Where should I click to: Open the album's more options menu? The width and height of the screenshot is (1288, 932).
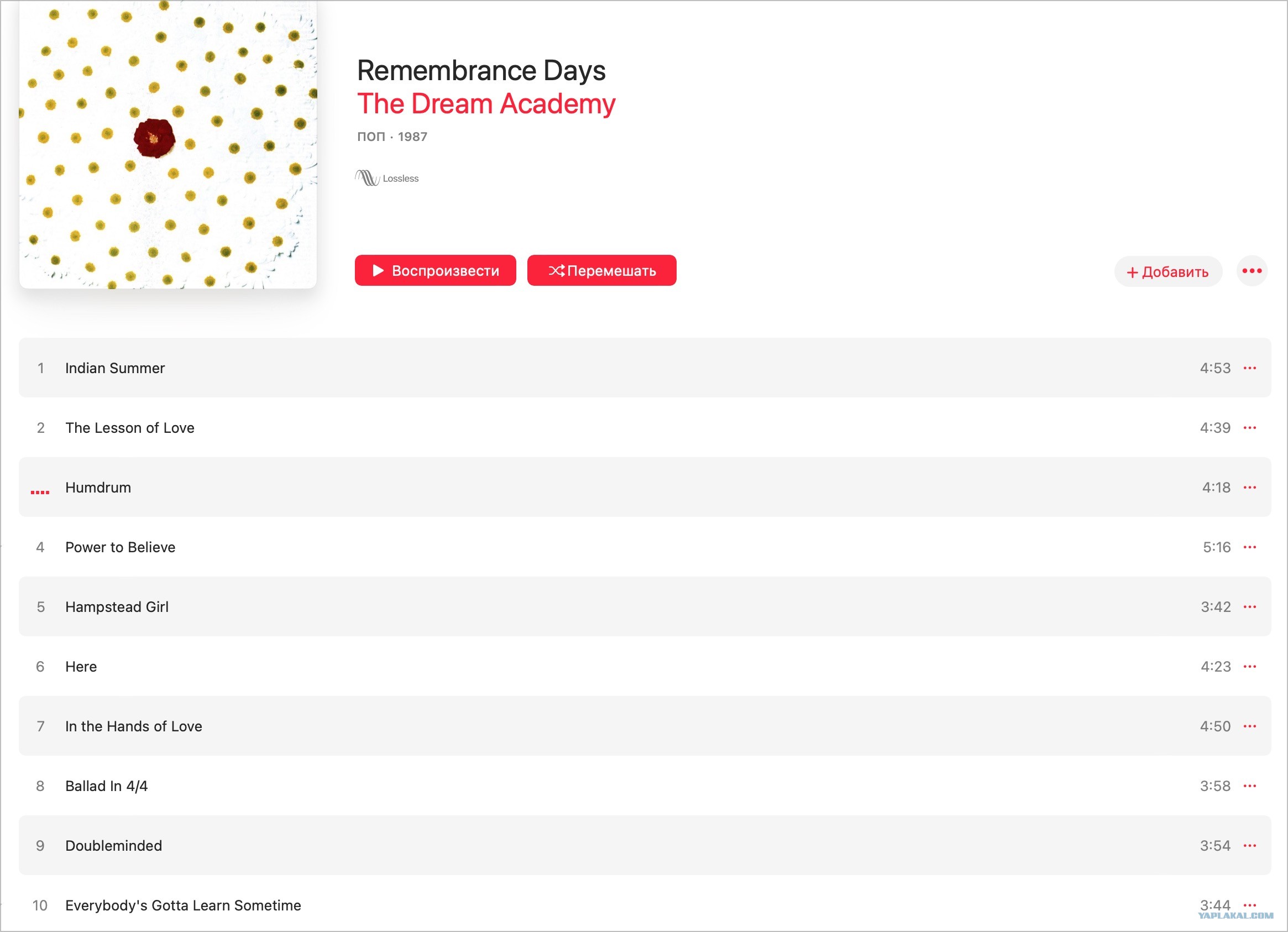click(x=1252, y=271)
